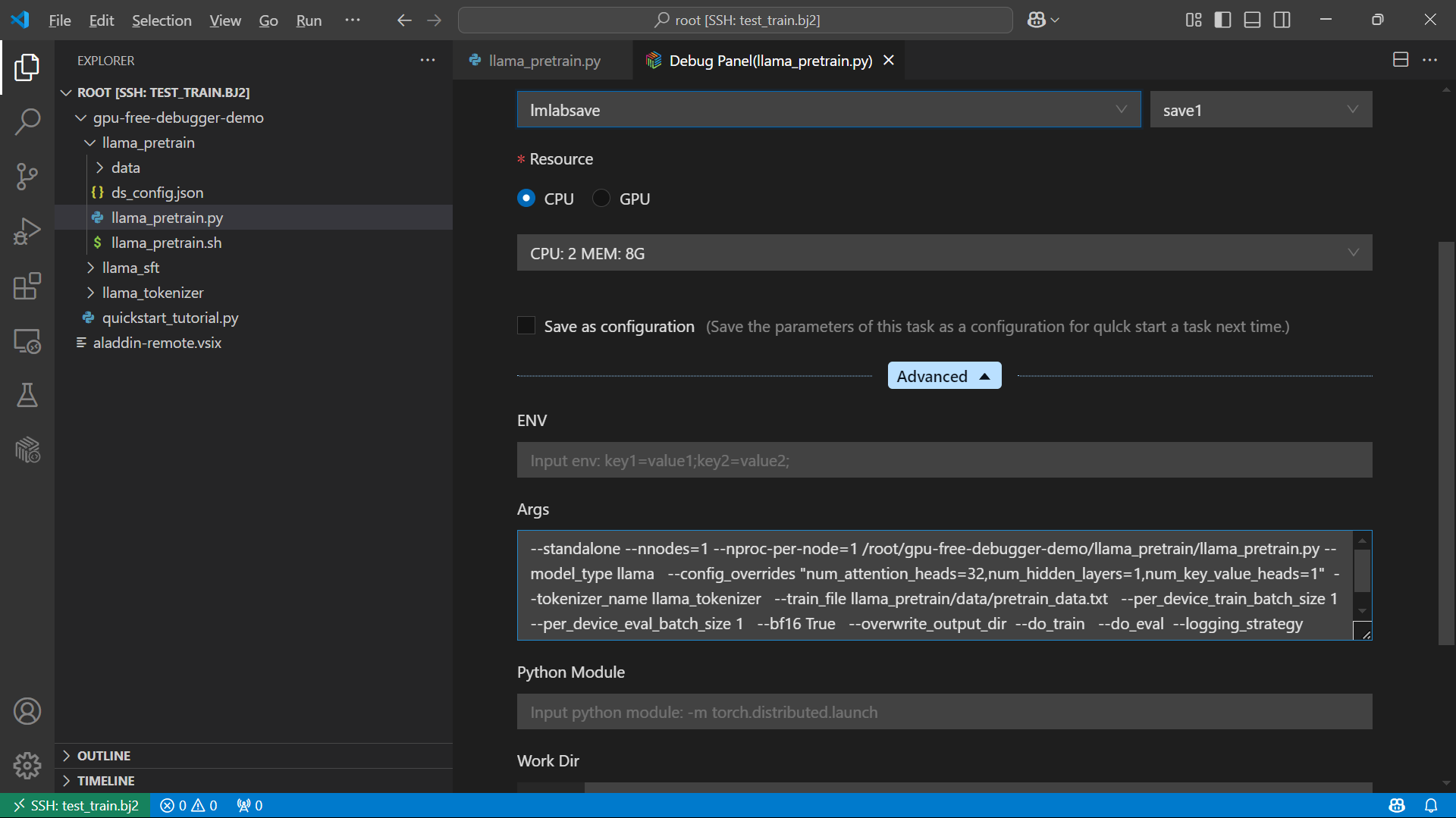The width and height of the screenshot is (1456, 818).
Task: Open the Source Control view
Action: [27, 176]
